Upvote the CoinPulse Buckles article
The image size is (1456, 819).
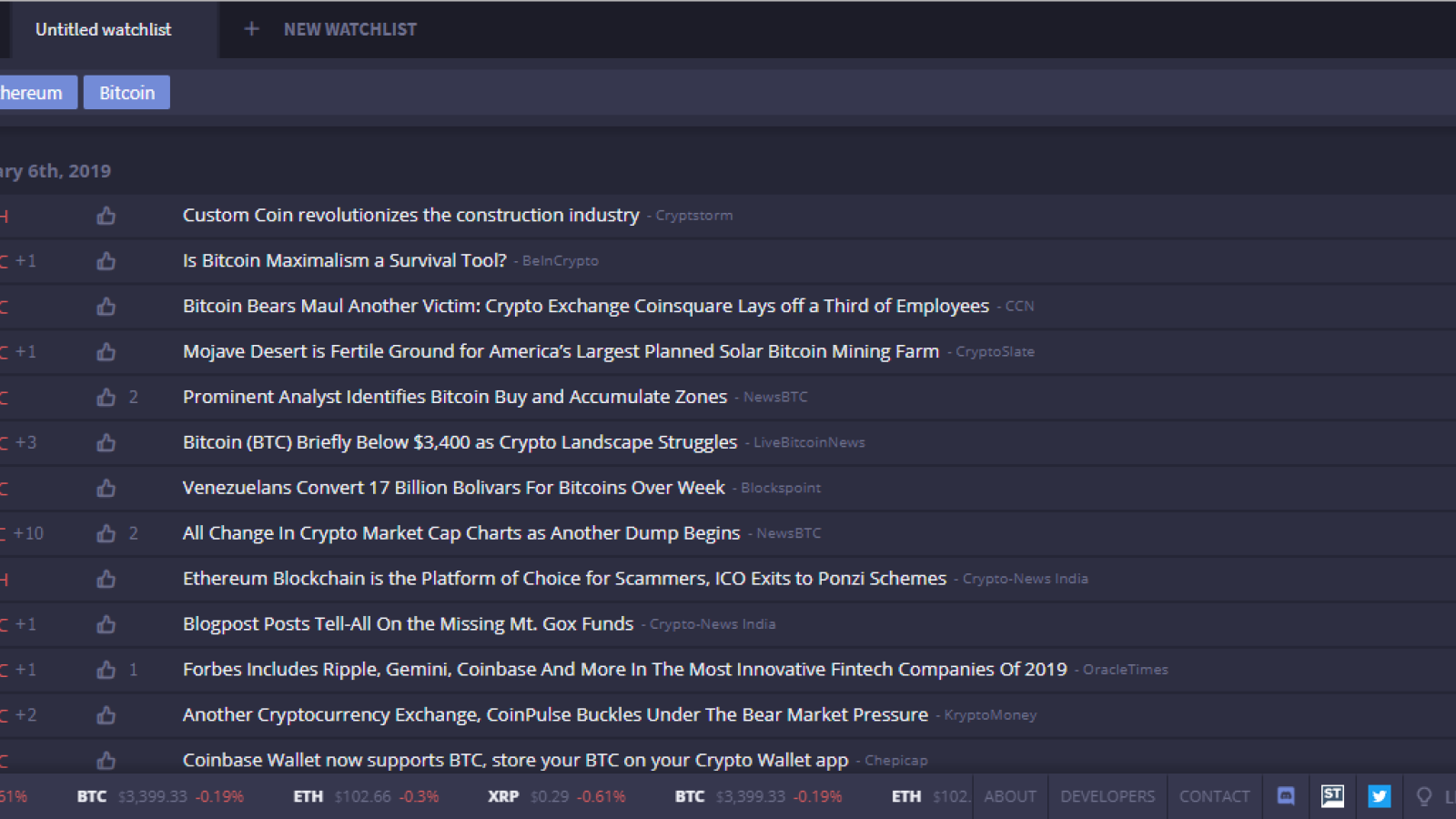pos(106,716)
